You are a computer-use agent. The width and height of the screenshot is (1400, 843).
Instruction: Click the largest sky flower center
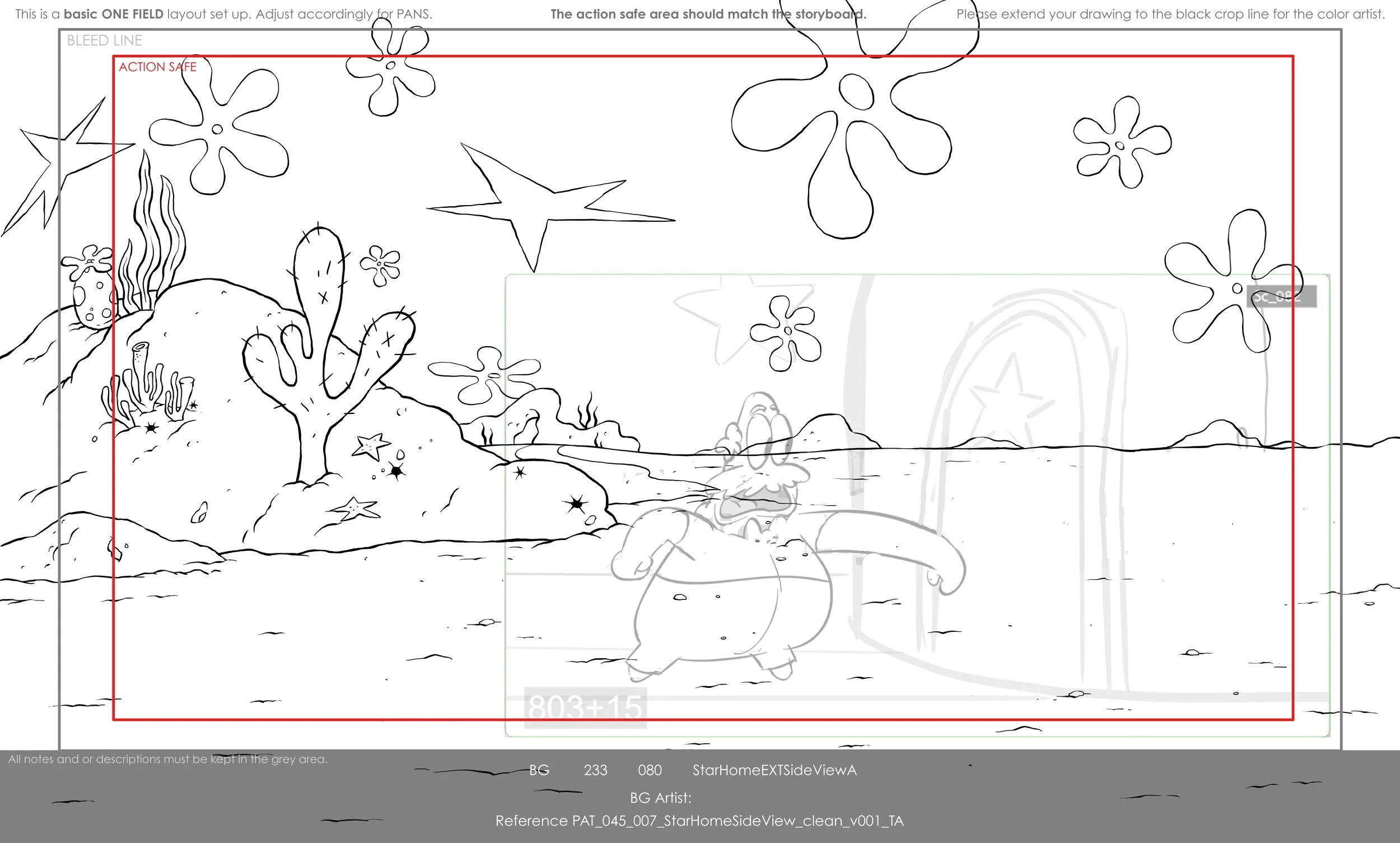pos(855,92)
